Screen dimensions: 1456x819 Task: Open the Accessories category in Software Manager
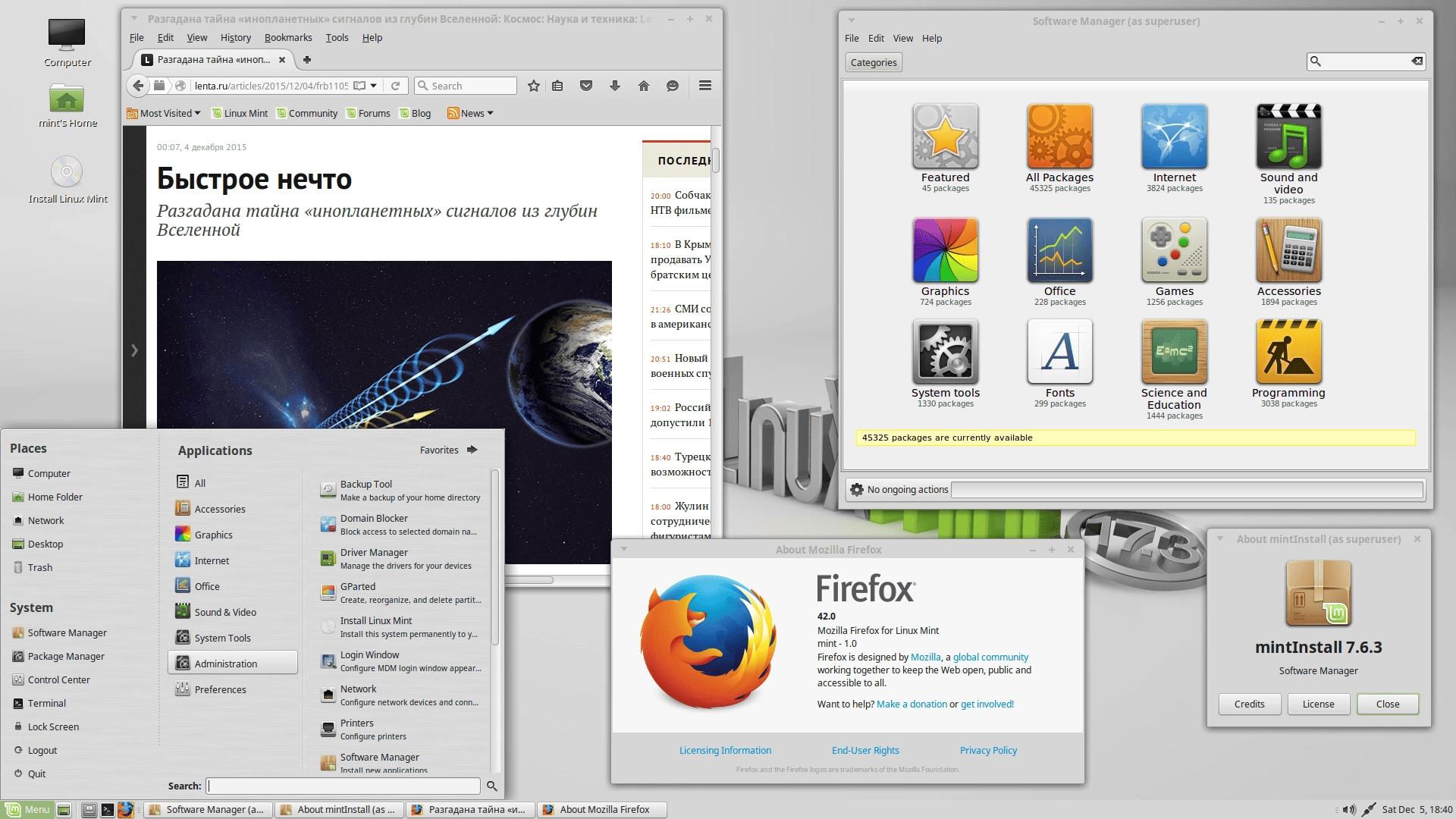pos(1288,262)
